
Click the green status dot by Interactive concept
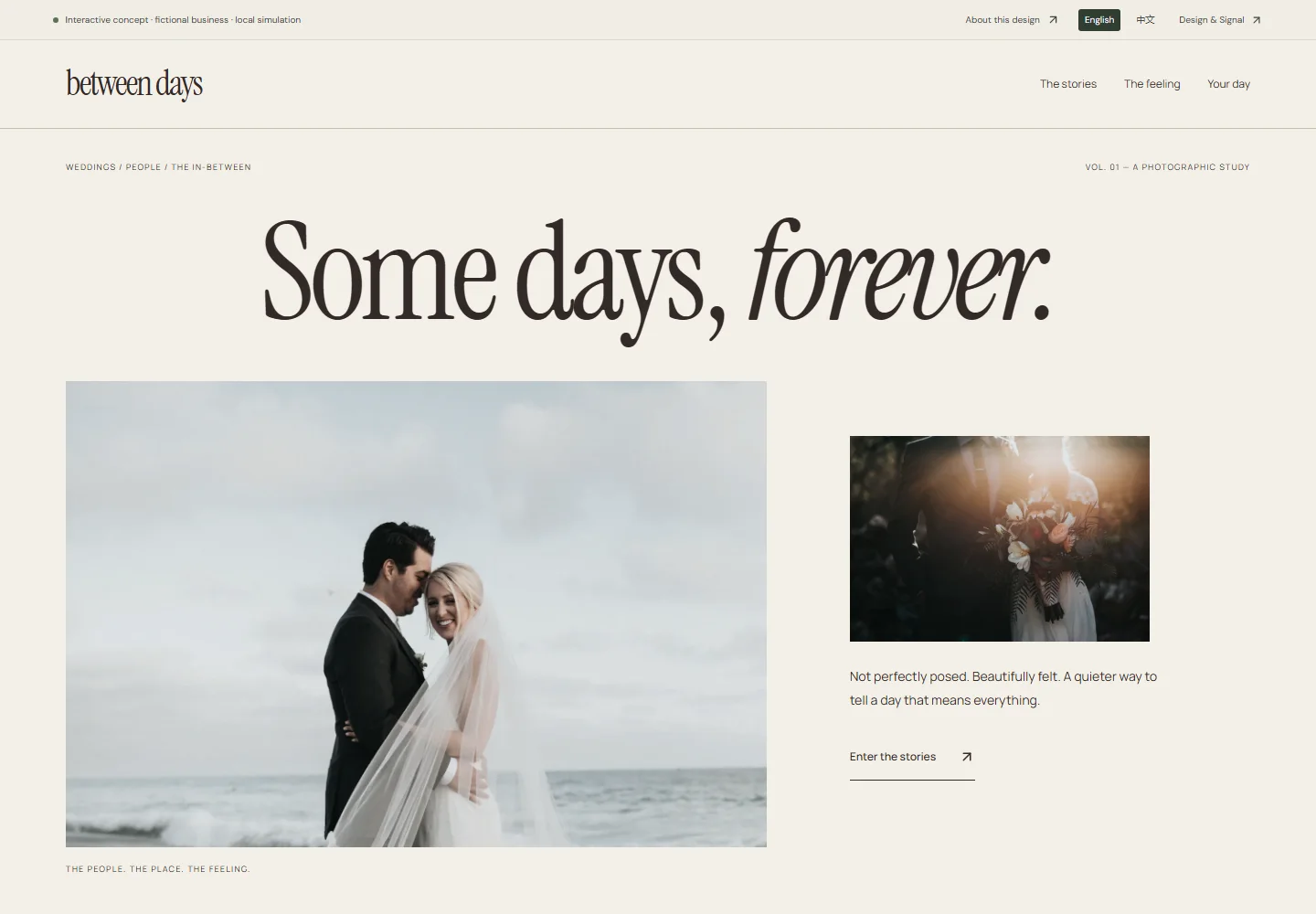pos(56,20)
